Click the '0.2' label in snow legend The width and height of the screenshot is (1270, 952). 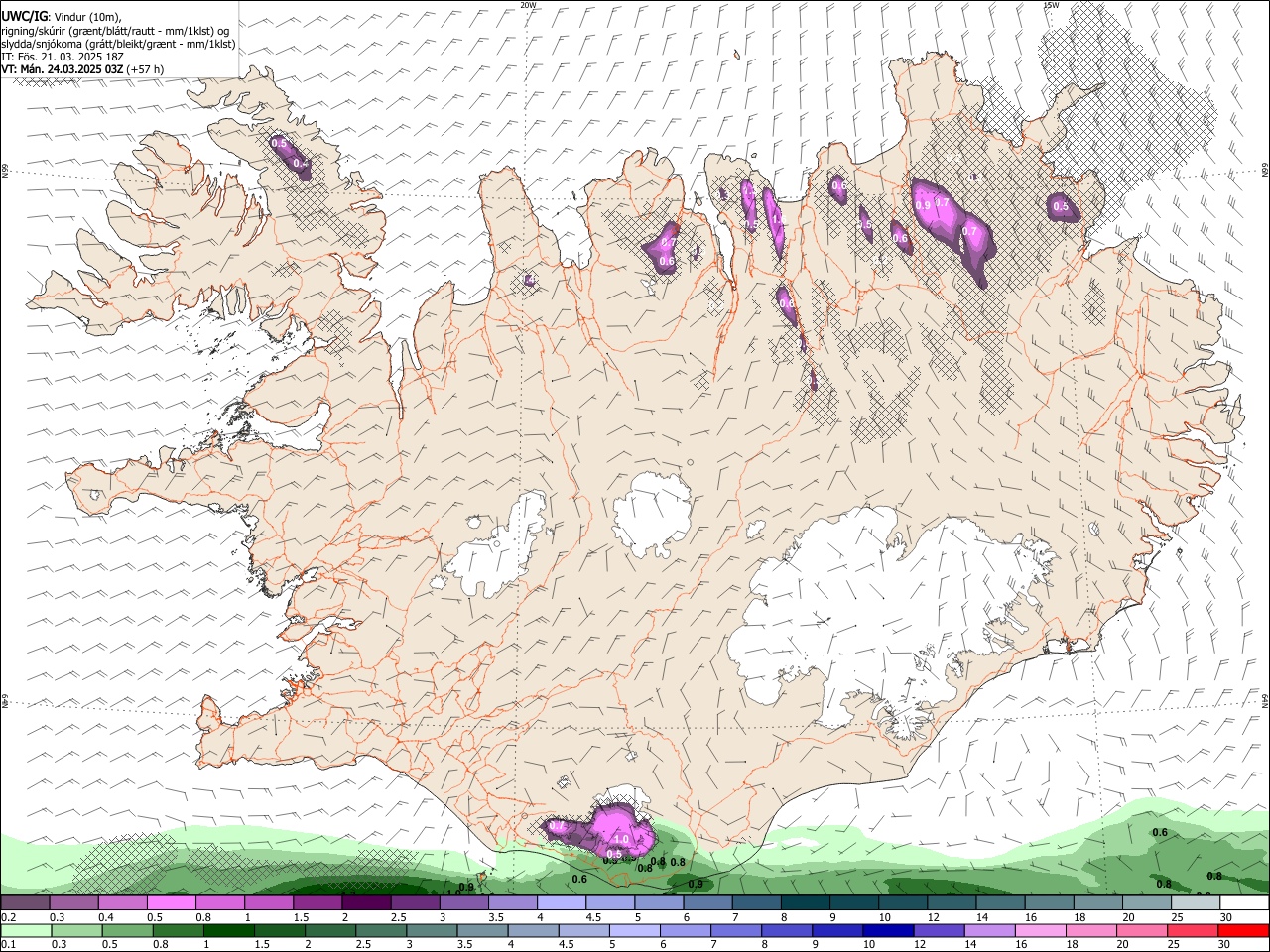point(8,917)
